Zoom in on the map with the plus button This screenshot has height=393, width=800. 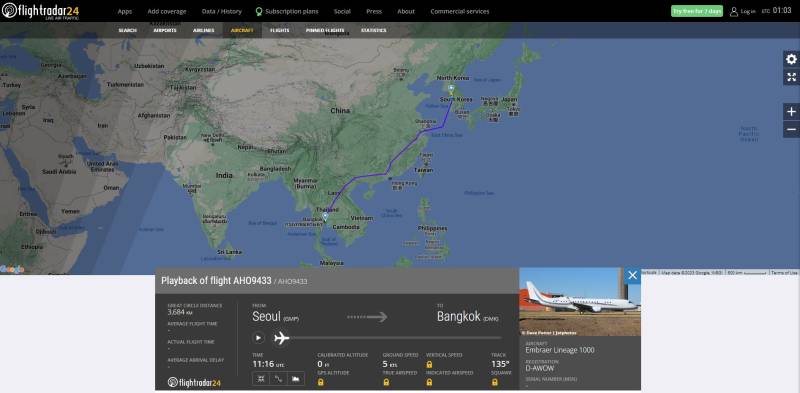tap(791, 112)
